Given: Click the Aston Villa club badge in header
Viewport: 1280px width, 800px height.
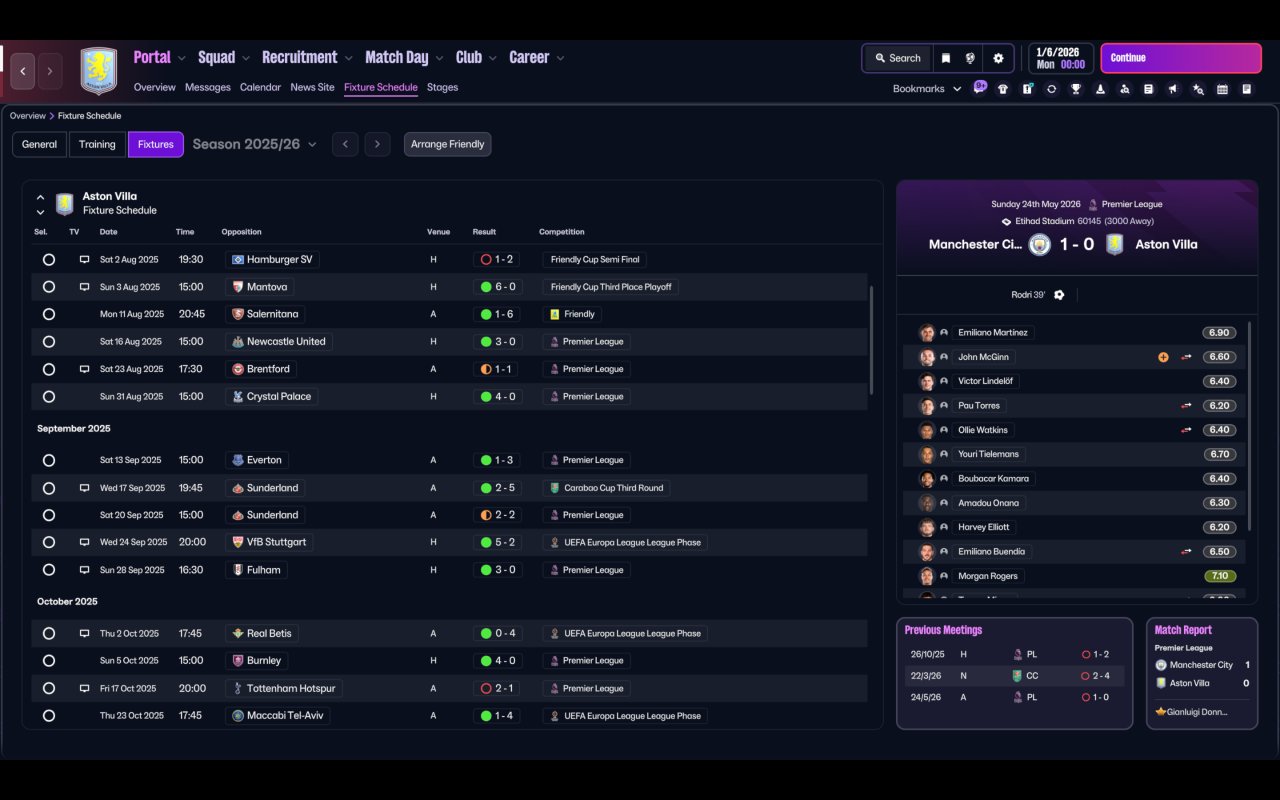Looking at the screenshot, I should click(x=98, y=71).
